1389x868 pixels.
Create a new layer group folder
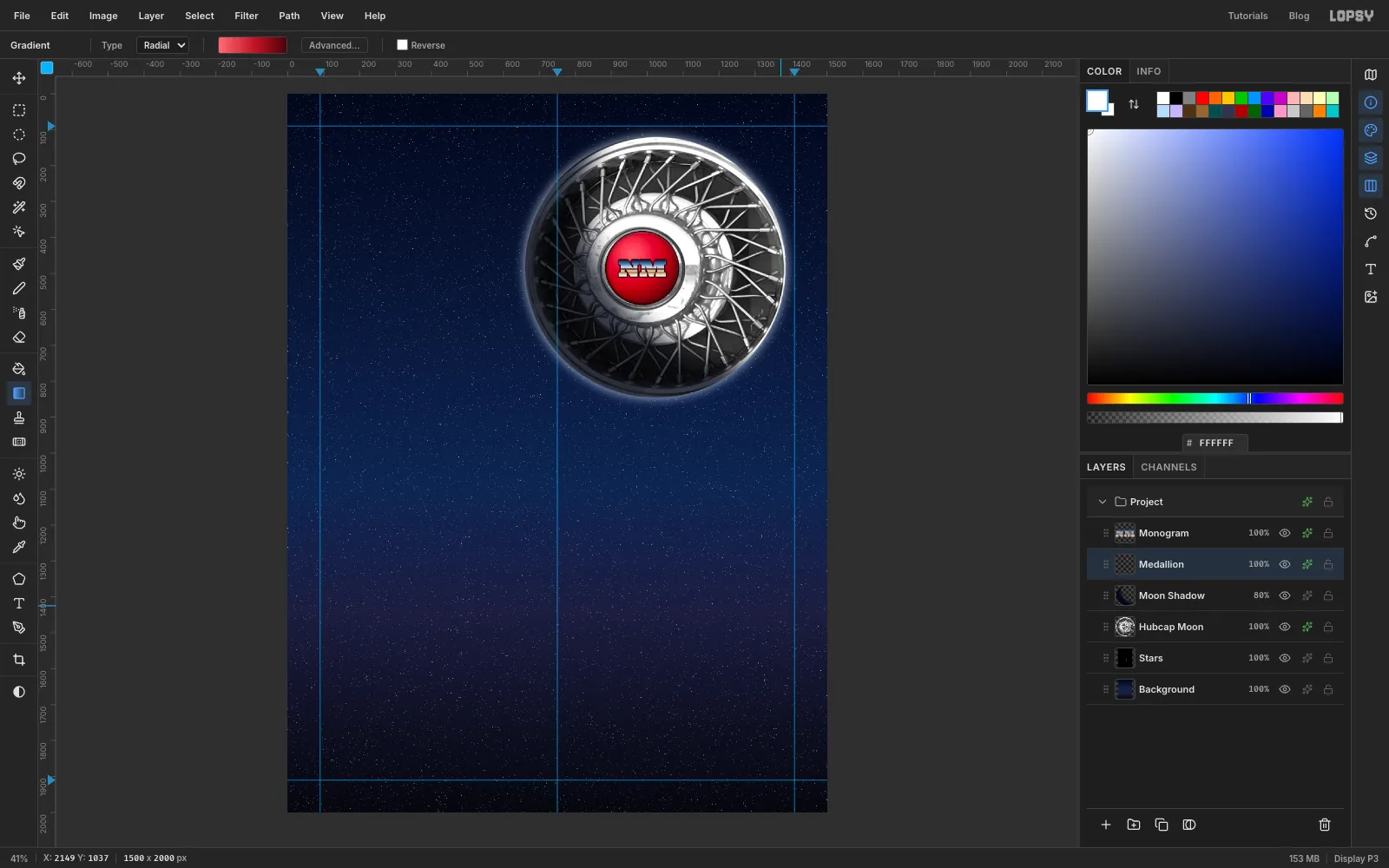tap(1134, 825)
